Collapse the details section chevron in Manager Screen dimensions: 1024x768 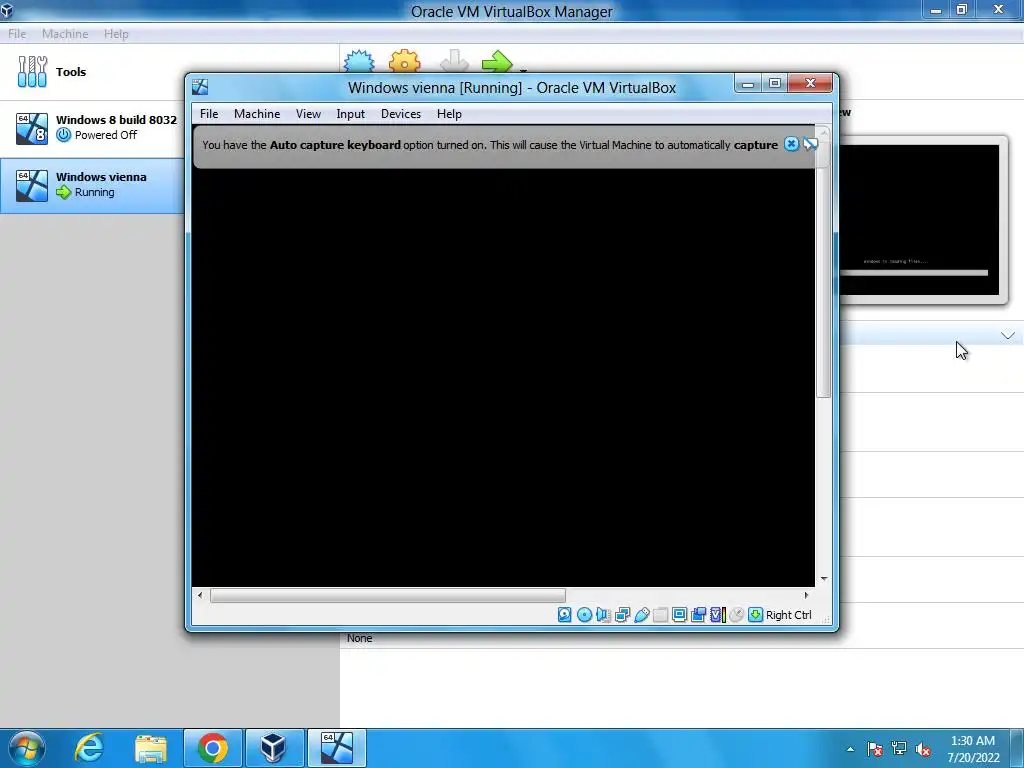[1008, 336]
